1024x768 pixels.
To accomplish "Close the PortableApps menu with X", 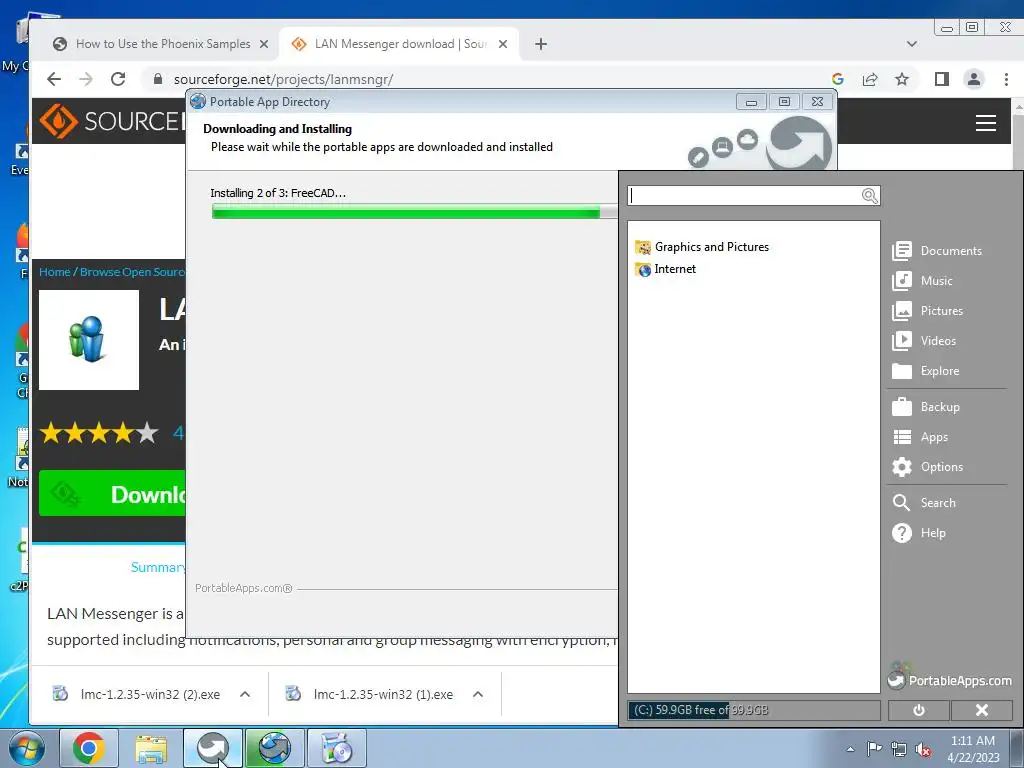I will (x=982, y=710).
